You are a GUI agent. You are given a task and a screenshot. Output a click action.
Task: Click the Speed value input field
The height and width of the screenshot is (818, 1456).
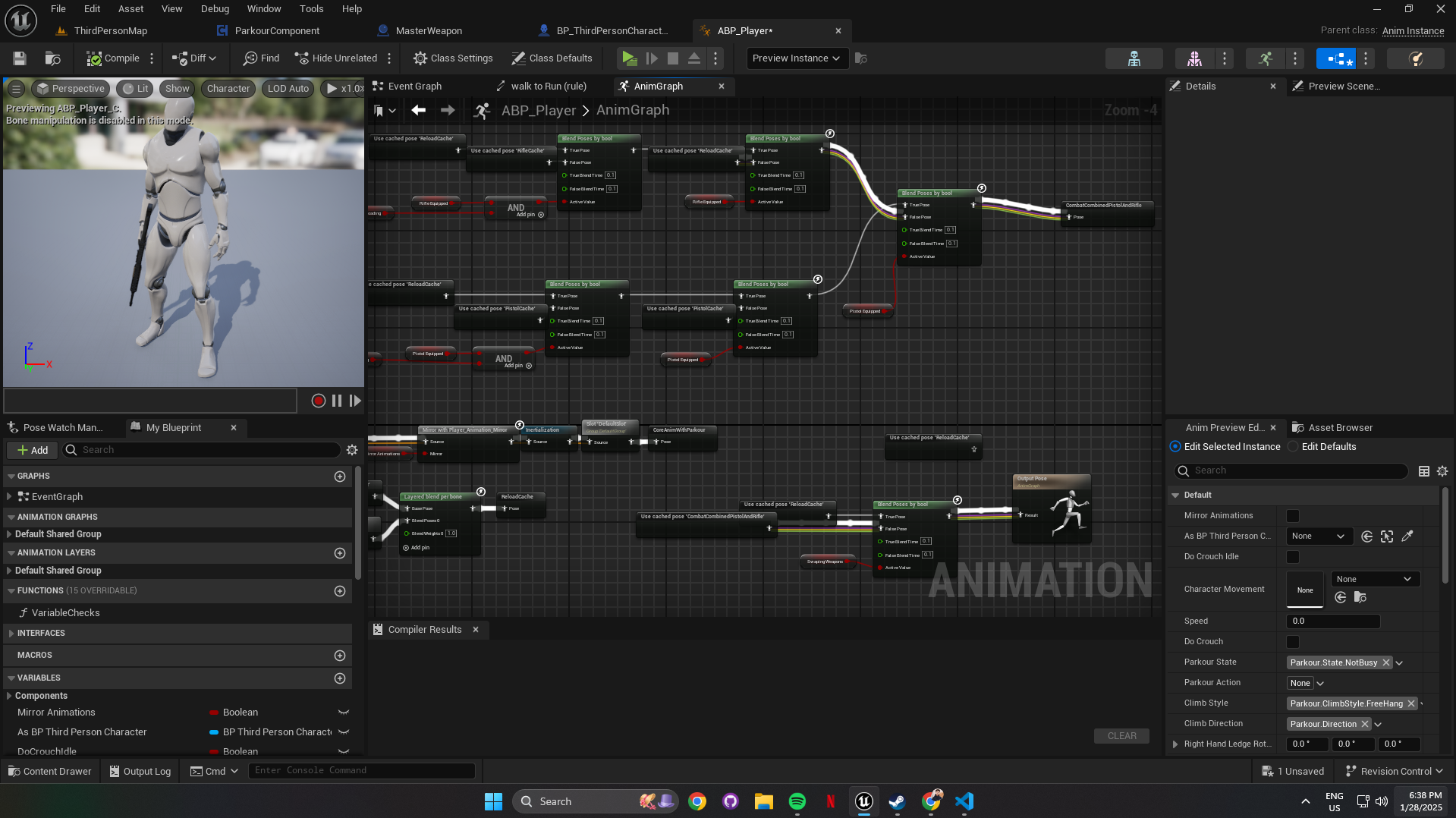click(x=1332, y=621)
